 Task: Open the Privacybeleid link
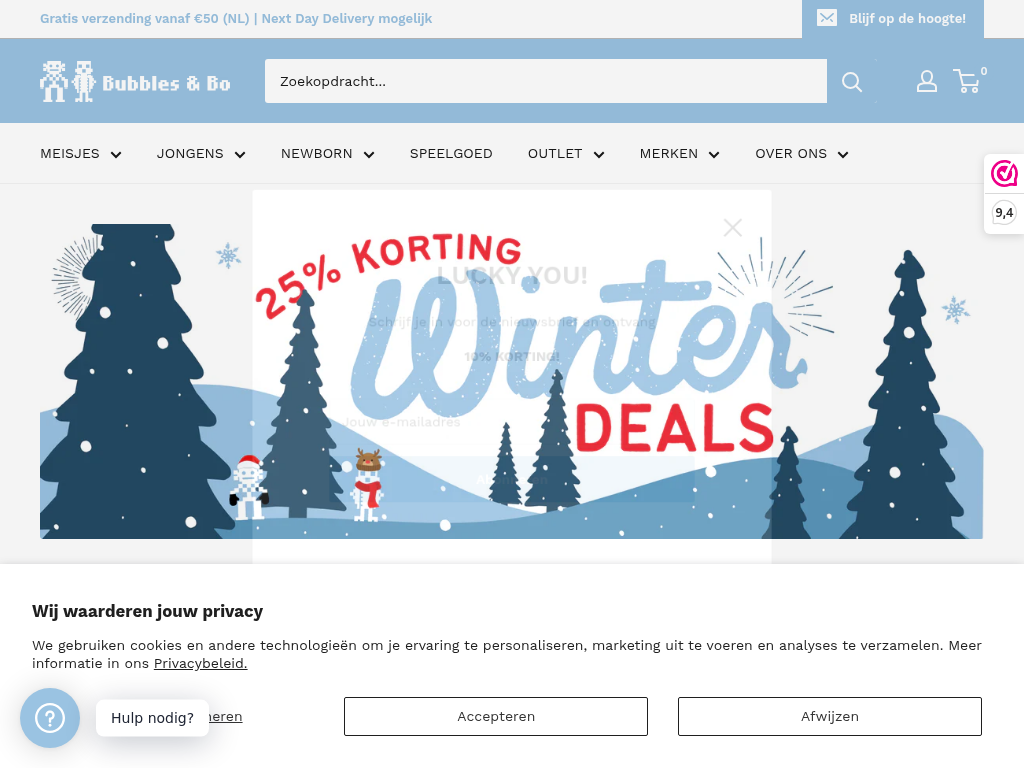(200, 664)
